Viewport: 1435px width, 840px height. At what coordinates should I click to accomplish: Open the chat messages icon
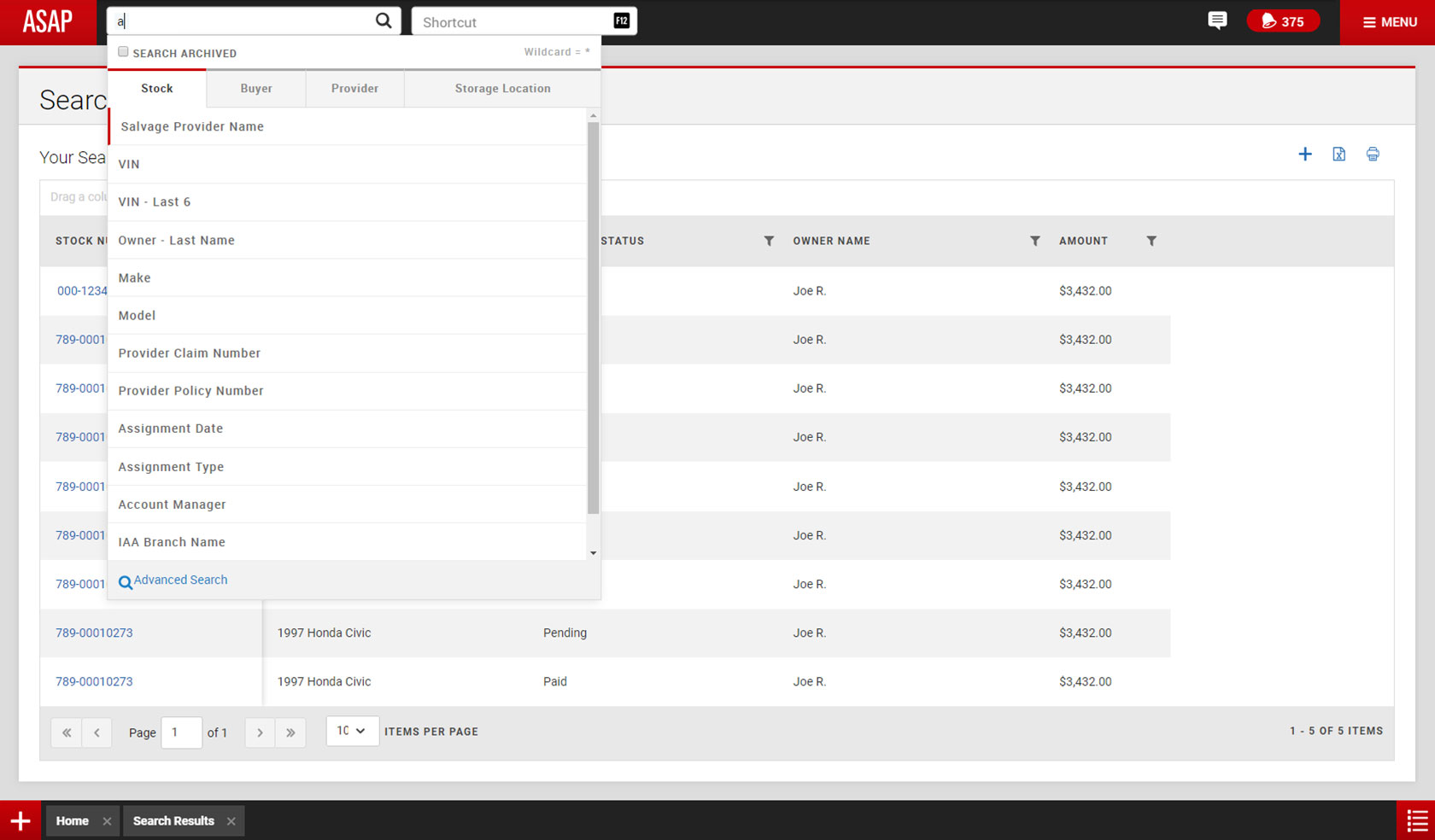click(1217, 20)
